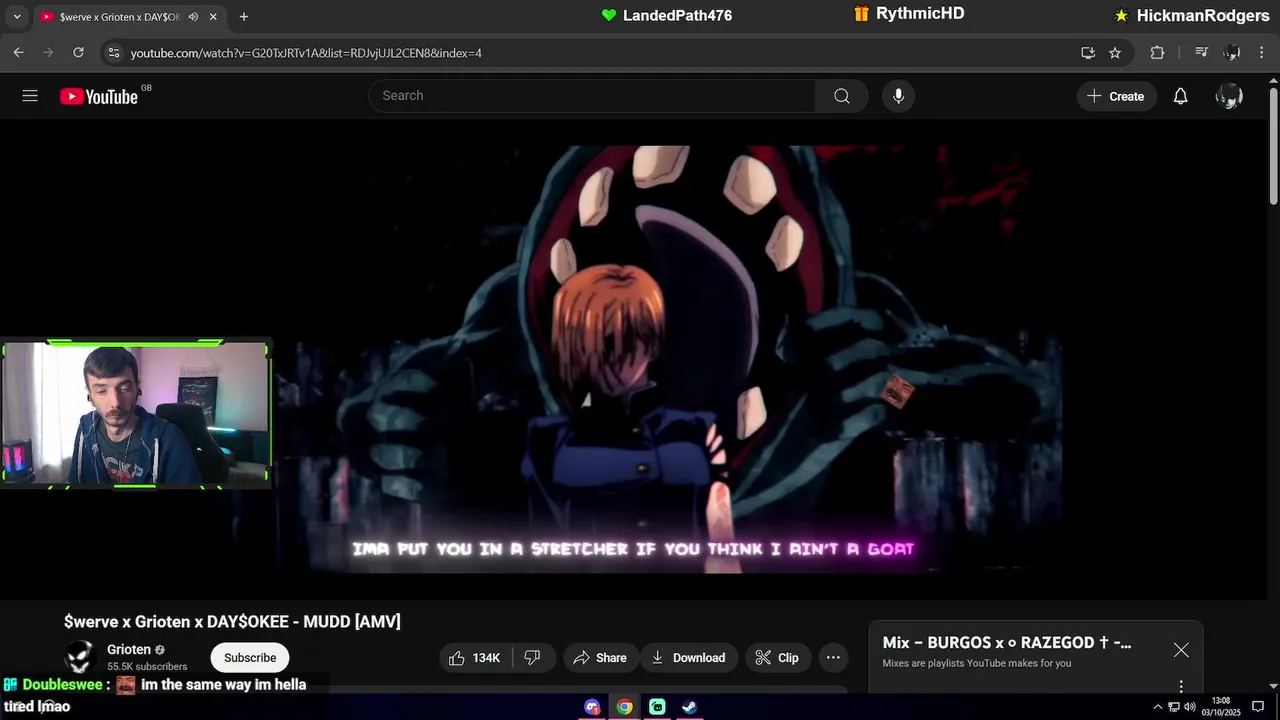The width and height of the screenshot is (1280, 720).
Task: Switch to Chrome in the taskbar
Action: click(625, 707)
